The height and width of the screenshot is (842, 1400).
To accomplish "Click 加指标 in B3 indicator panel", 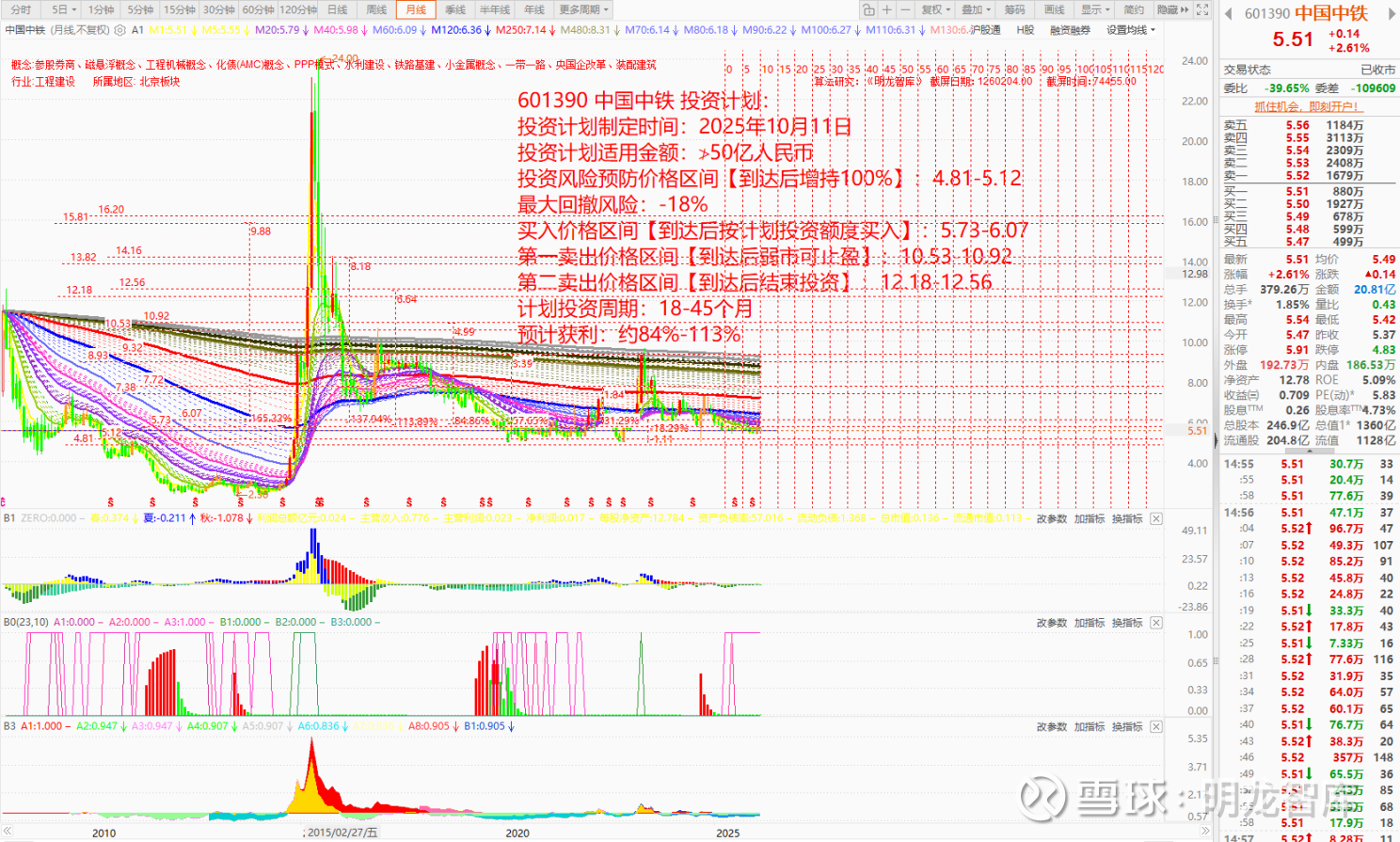I will point(1090,726).
